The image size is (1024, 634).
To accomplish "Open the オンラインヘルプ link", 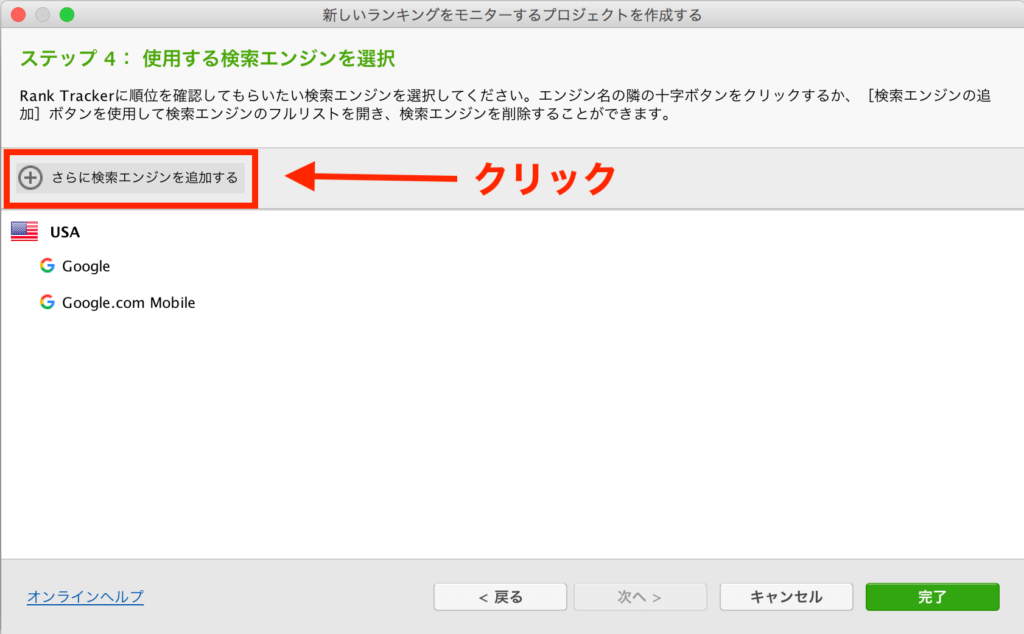I will pos(86,597).
